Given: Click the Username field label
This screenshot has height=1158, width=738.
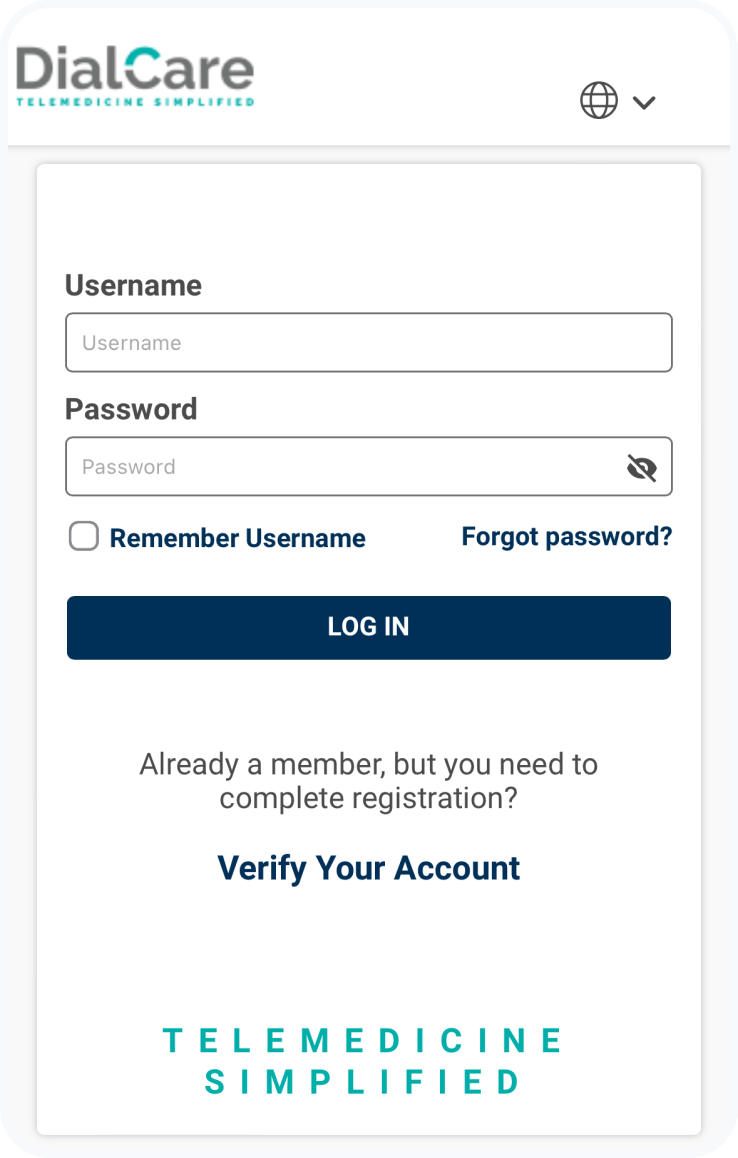Looking at the screenshot, I should tap(133, 286).
